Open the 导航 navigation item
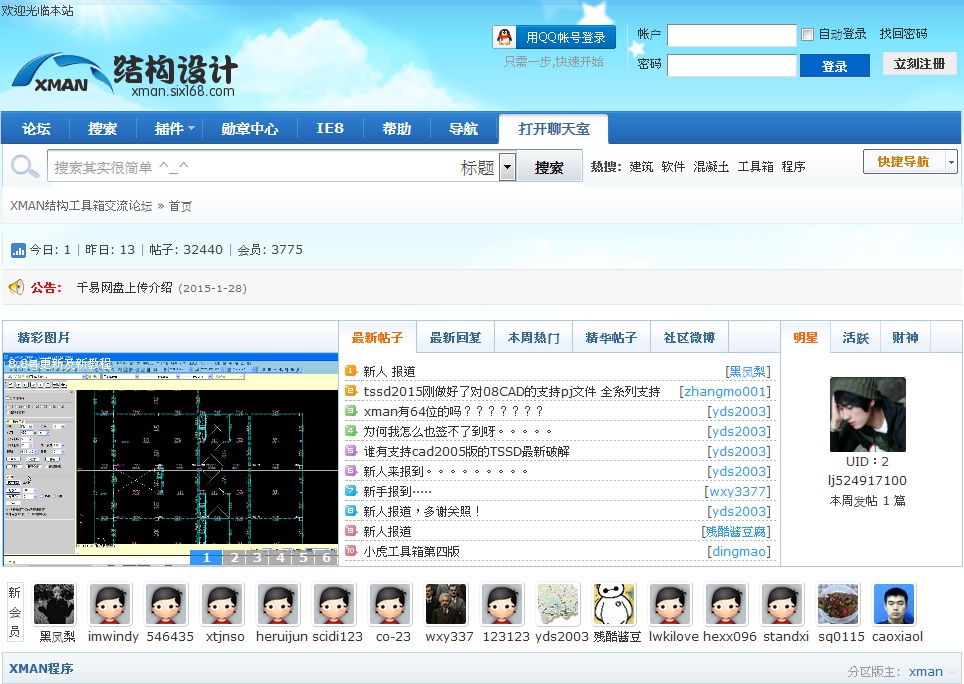The height and width of the screenshot is (684, 964). pyautogui.click(x=463, y=128)
